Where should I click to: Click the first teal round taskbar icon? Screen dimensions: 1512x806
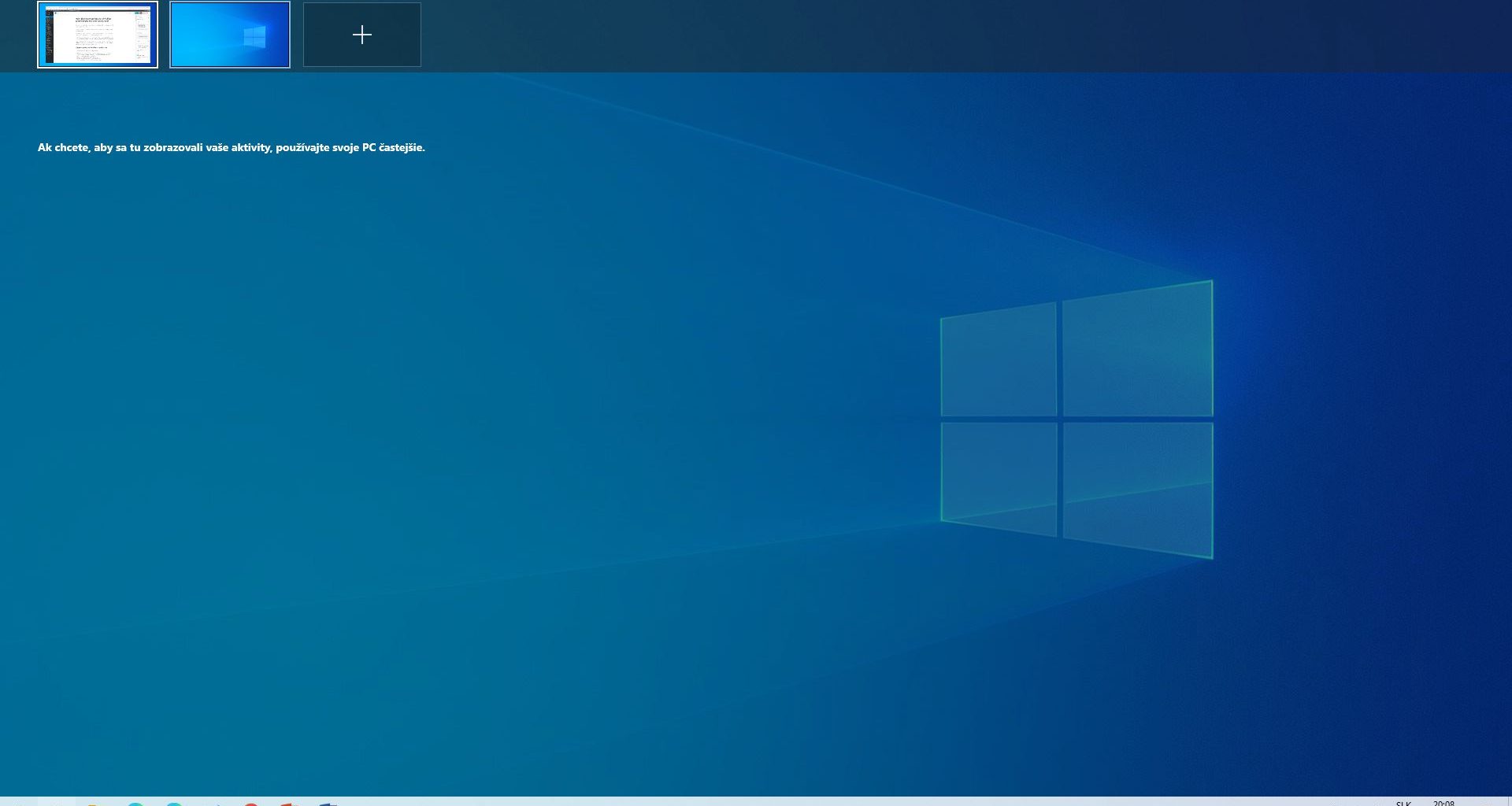(135, 804)
